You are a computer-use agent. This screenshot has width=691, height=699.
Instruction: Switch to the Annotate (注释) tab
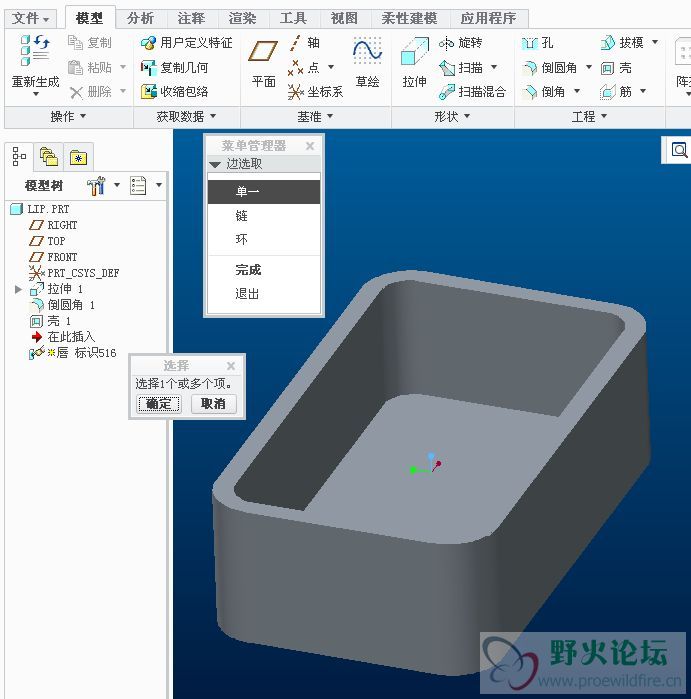click(191, 18)
